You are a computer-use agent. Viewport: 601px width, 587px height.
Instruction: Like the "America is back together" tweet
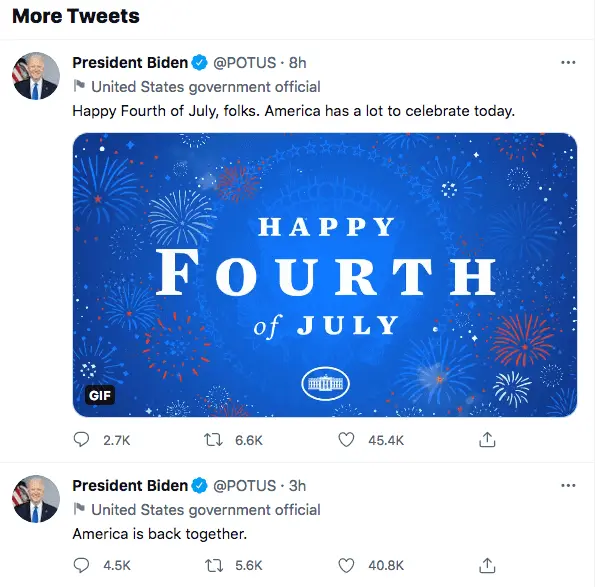(x=346, y=565)
